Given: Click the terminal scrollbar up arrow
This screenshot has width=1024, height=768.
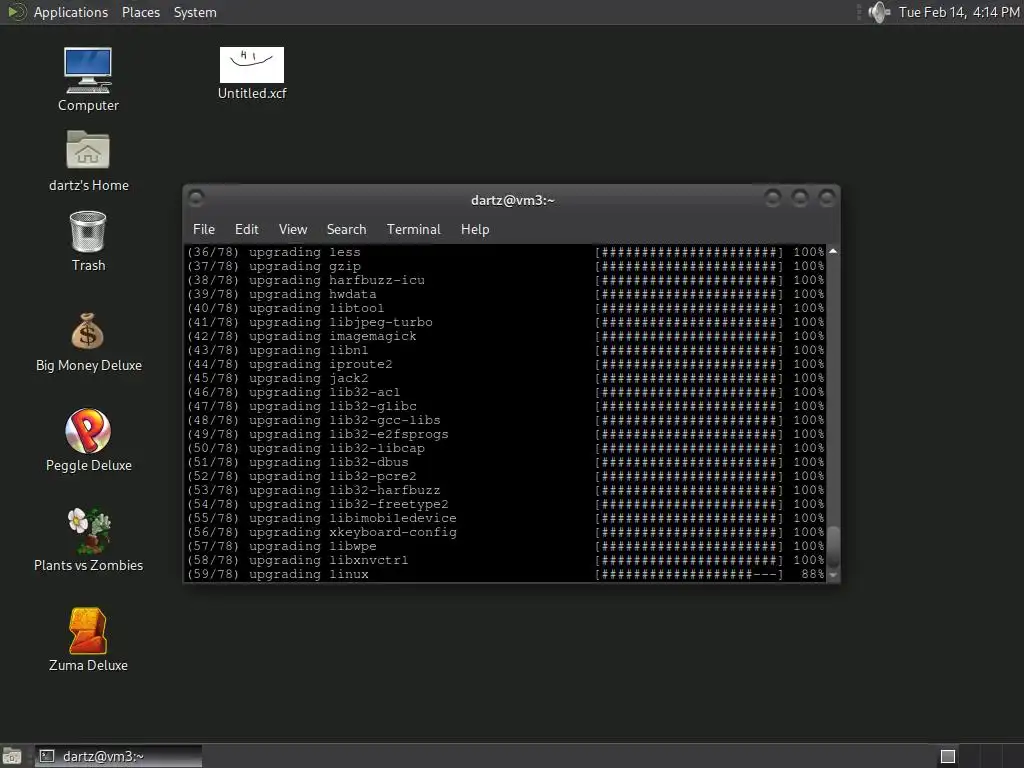Looking at the screenshot, I should click(833, 251).
